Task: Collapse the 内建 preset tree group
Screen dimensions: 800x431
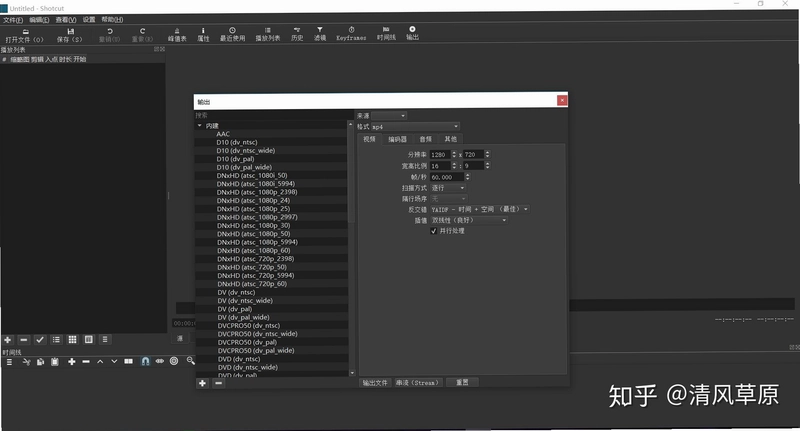Action: (199, 125)
